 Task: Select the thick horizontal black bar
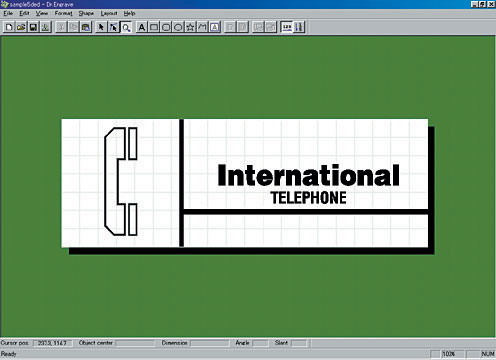306,212
